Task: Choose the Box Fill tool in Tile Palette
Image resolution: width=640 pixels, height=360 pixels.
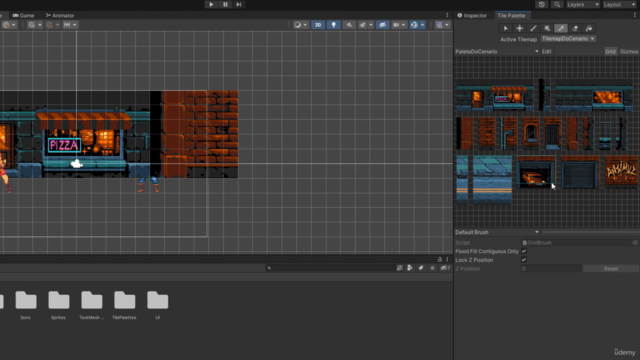Action: click(x=547, y=29)
